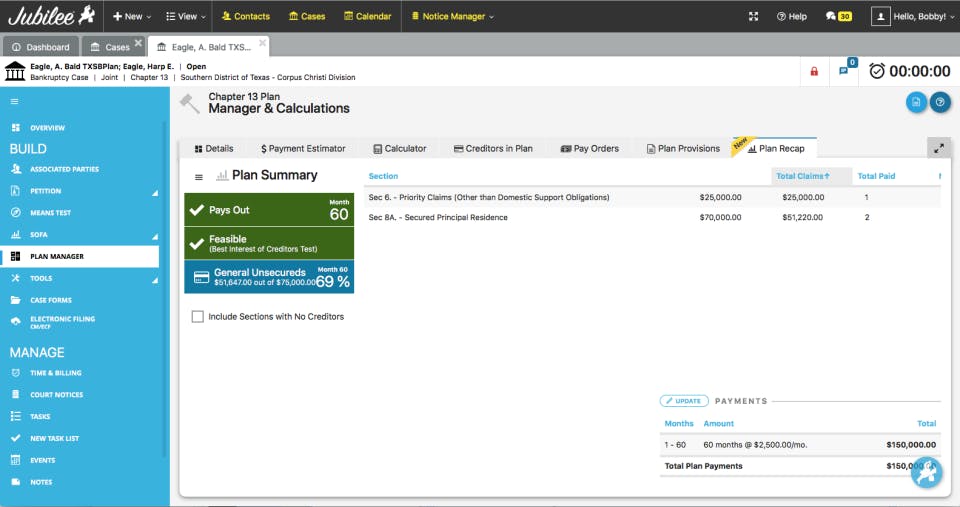The image size is (960, 507).
Task: Click the red lock icon
Action: [x=814, y=72]
